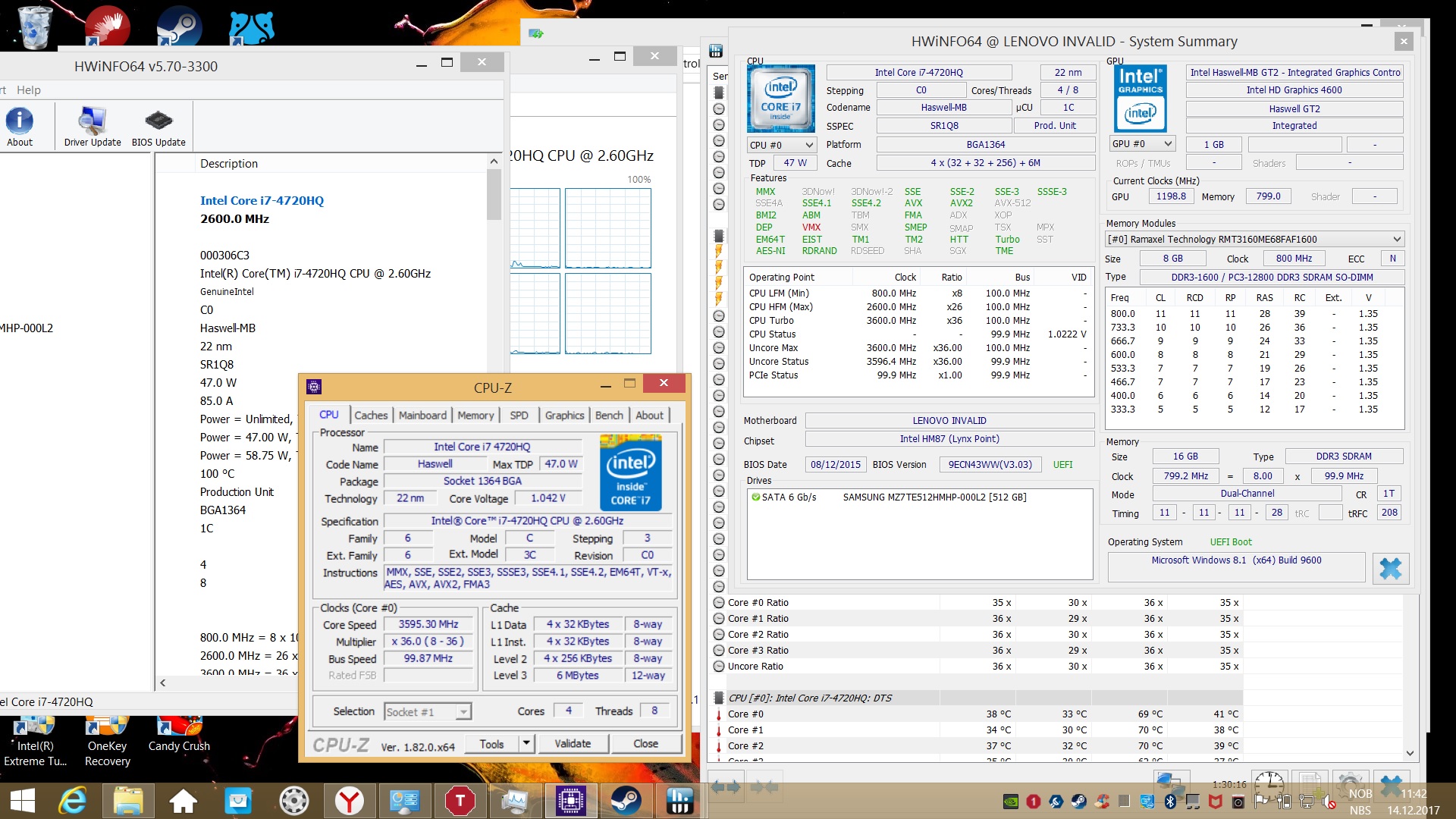1456x819 pixels.
Task: Click the blue X icon beside Operating System
Action: pos(1391,569)
